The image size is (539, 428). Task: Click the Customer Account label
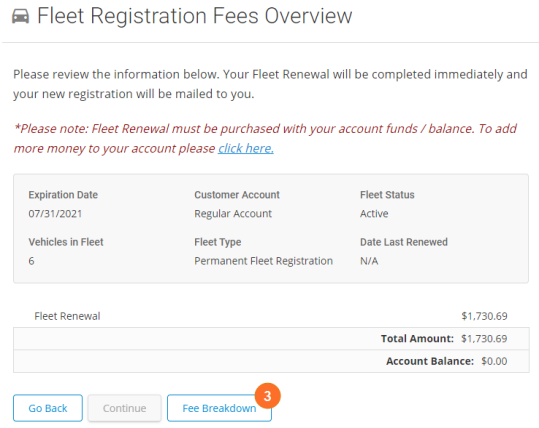click(237, 195)
